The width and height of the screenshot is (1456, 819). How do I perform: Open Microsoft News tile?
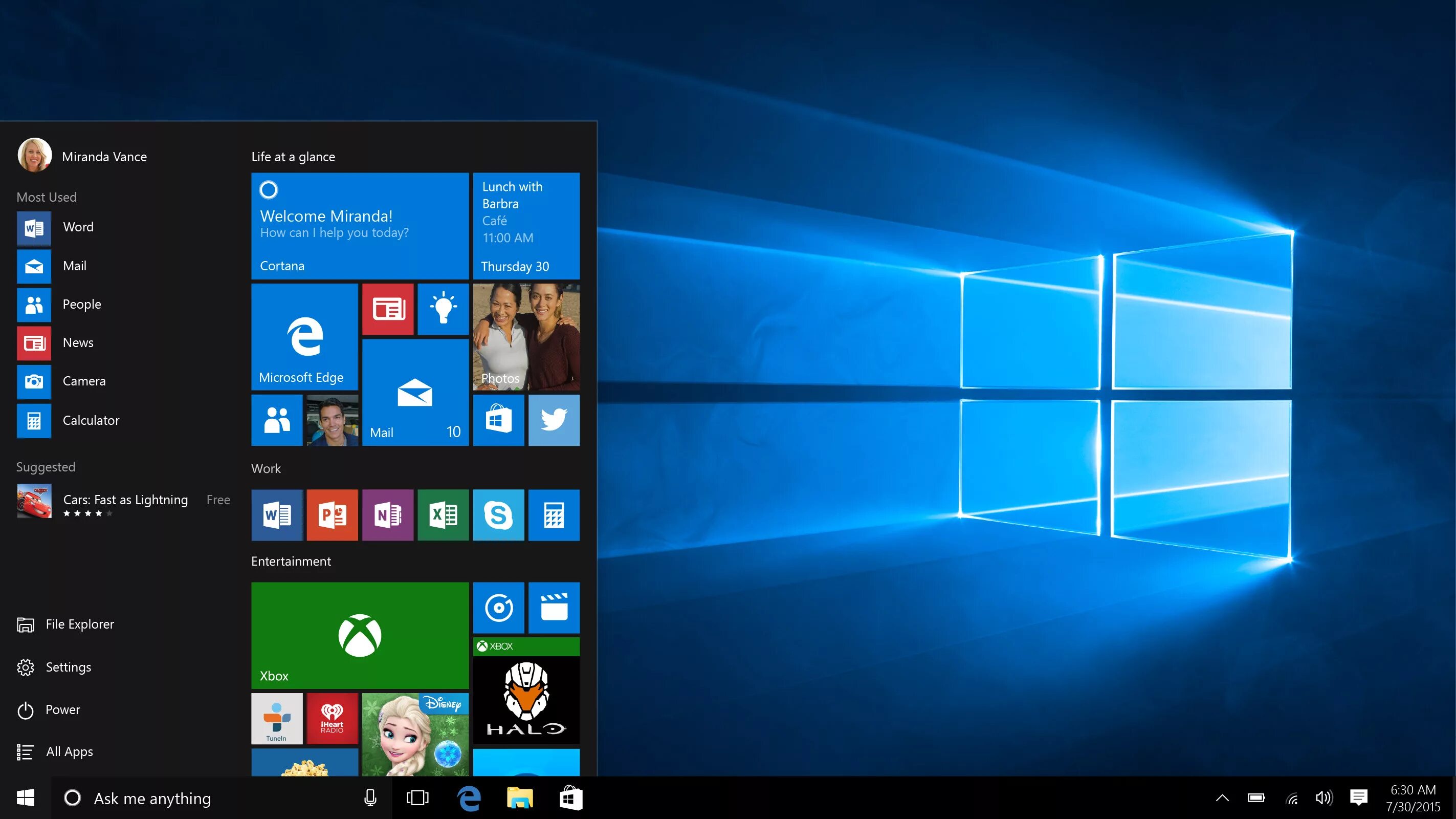coord(387,308)
